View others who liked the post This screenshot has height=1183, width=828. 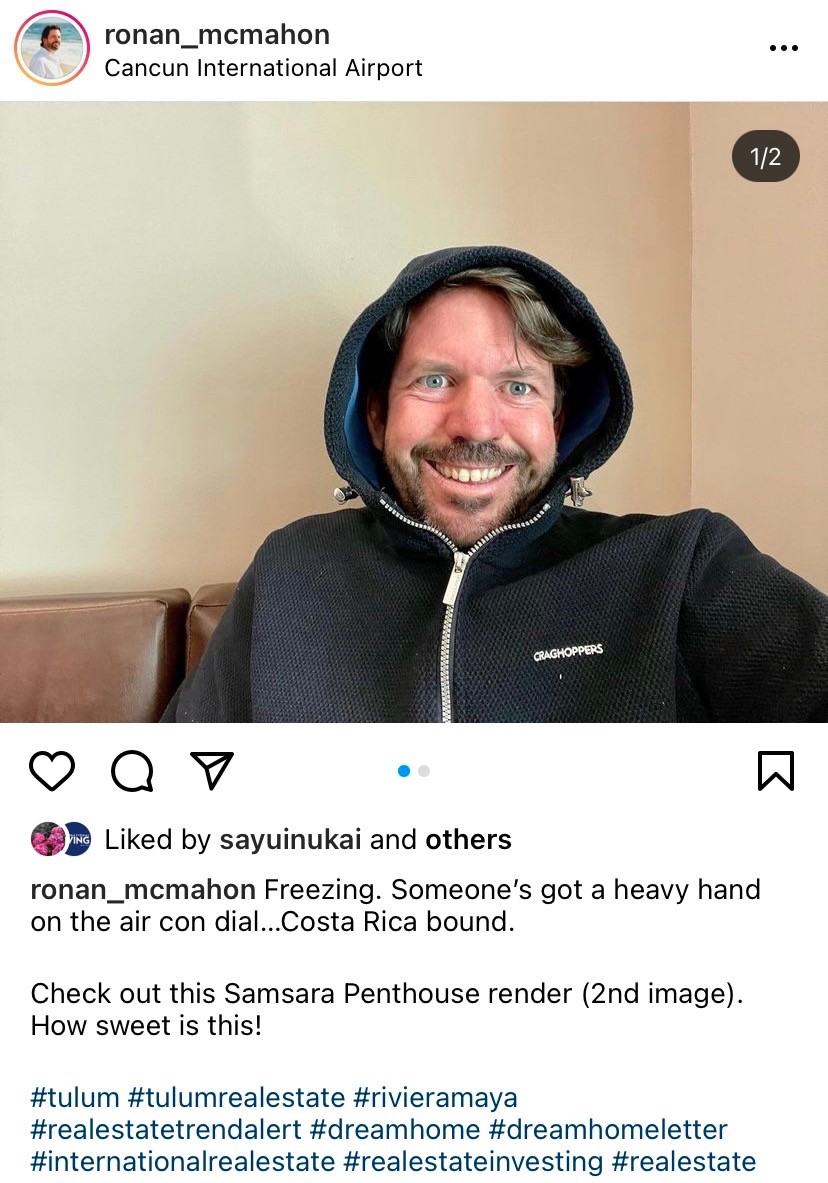(468, 840)
